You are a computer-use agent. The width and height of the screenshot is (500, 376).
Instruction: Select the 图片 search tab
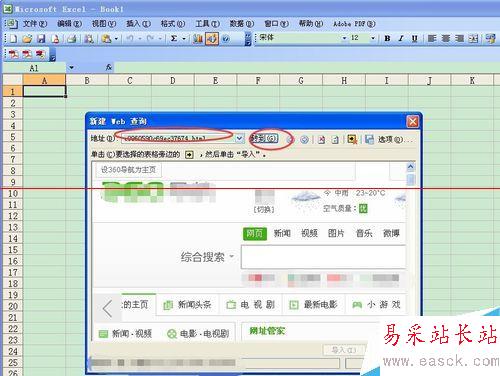point(336,233)
